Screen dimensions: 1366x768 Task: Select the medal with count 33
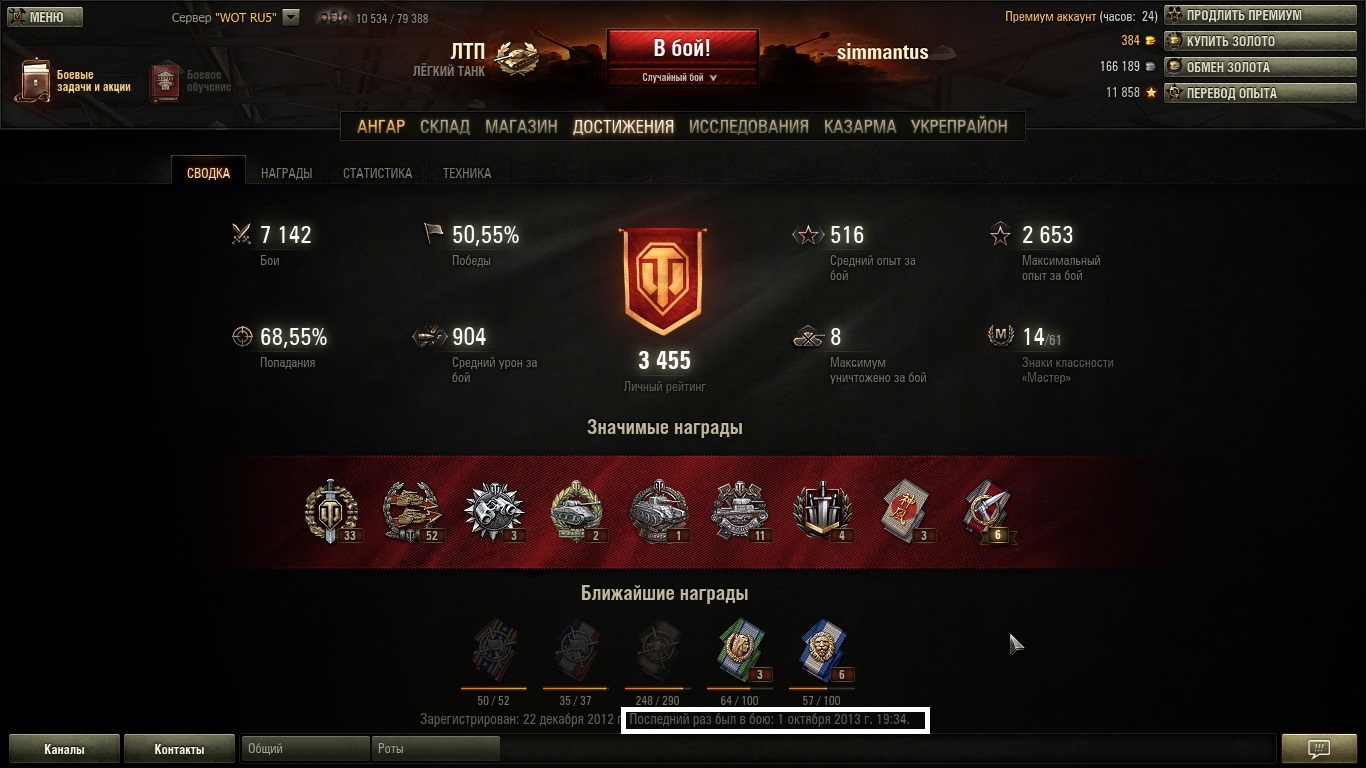331,510
